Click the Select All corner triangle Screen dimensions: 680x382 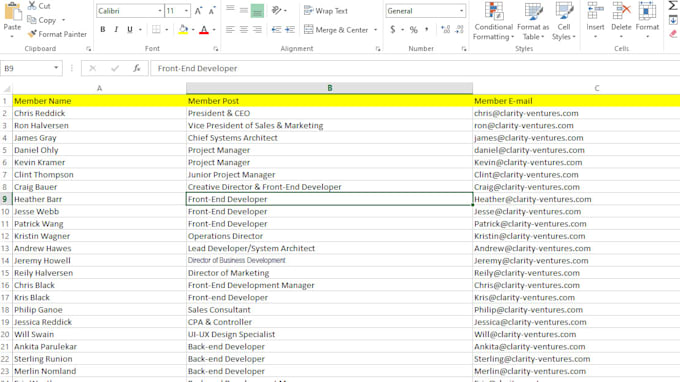pos(7,88)
